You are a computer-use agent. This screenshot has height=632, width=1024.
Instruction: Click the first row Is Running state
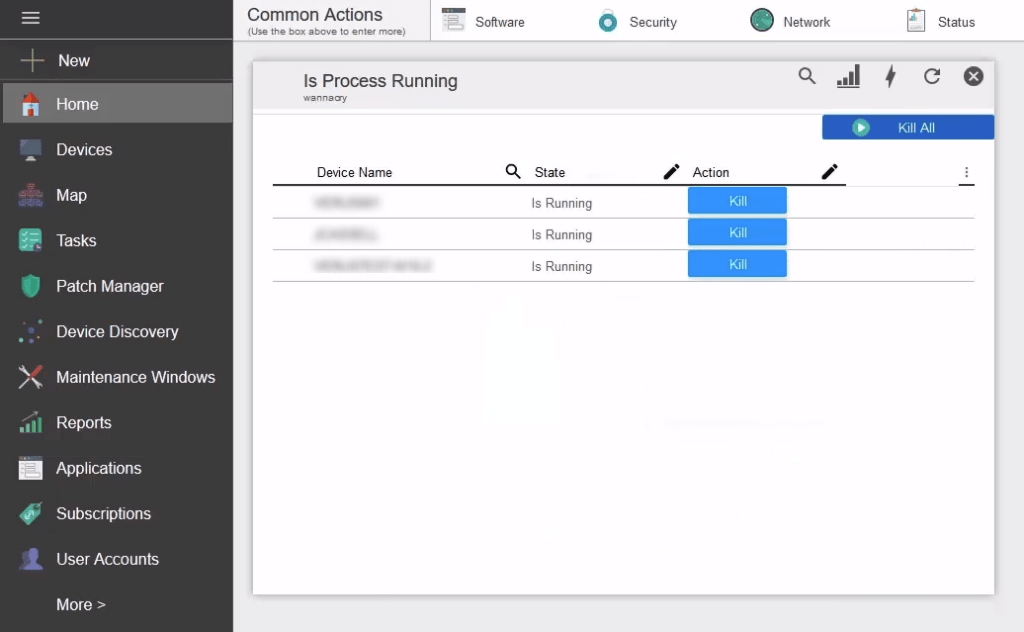(562, 203)
